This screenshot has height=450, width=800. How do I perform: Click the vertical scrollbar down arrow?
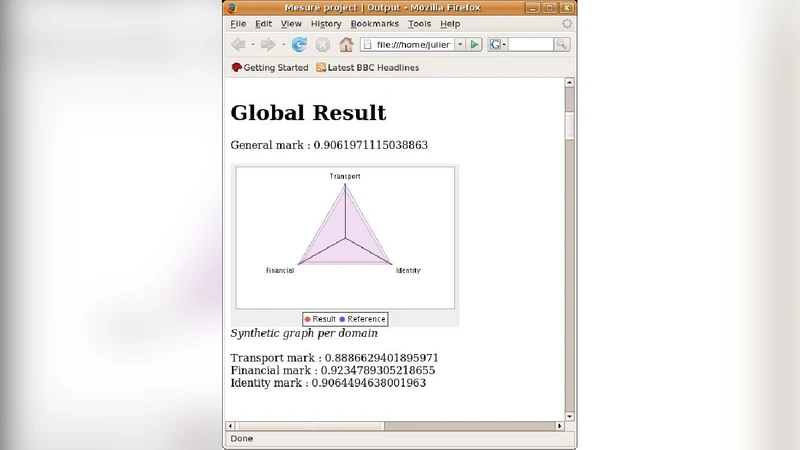click(x=570, y=416)
